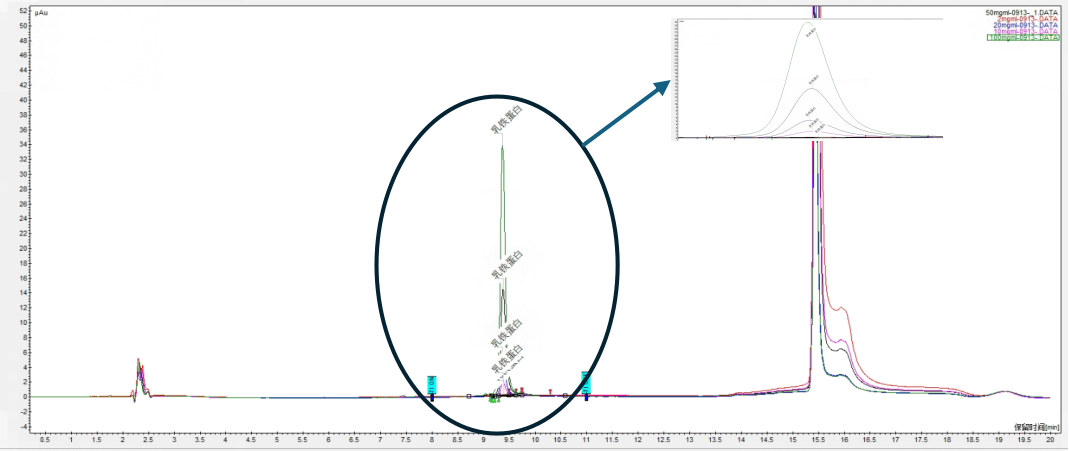Click the blue arrow pointing to the inset

[x=626, y=114]
